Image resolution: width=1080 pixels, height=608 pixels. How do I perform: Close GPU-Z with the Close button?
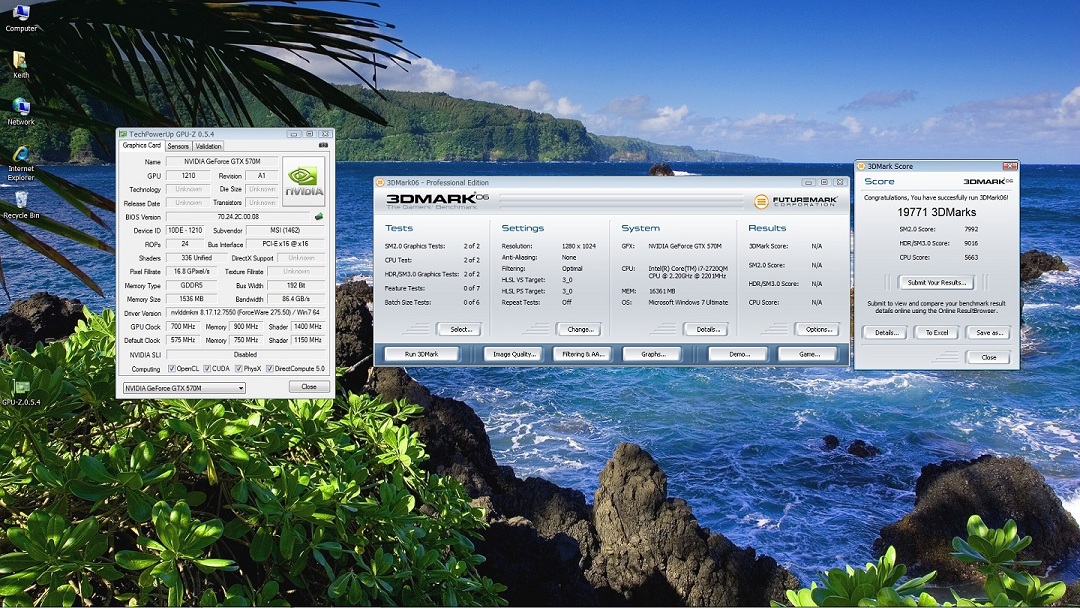coord(309,387)
